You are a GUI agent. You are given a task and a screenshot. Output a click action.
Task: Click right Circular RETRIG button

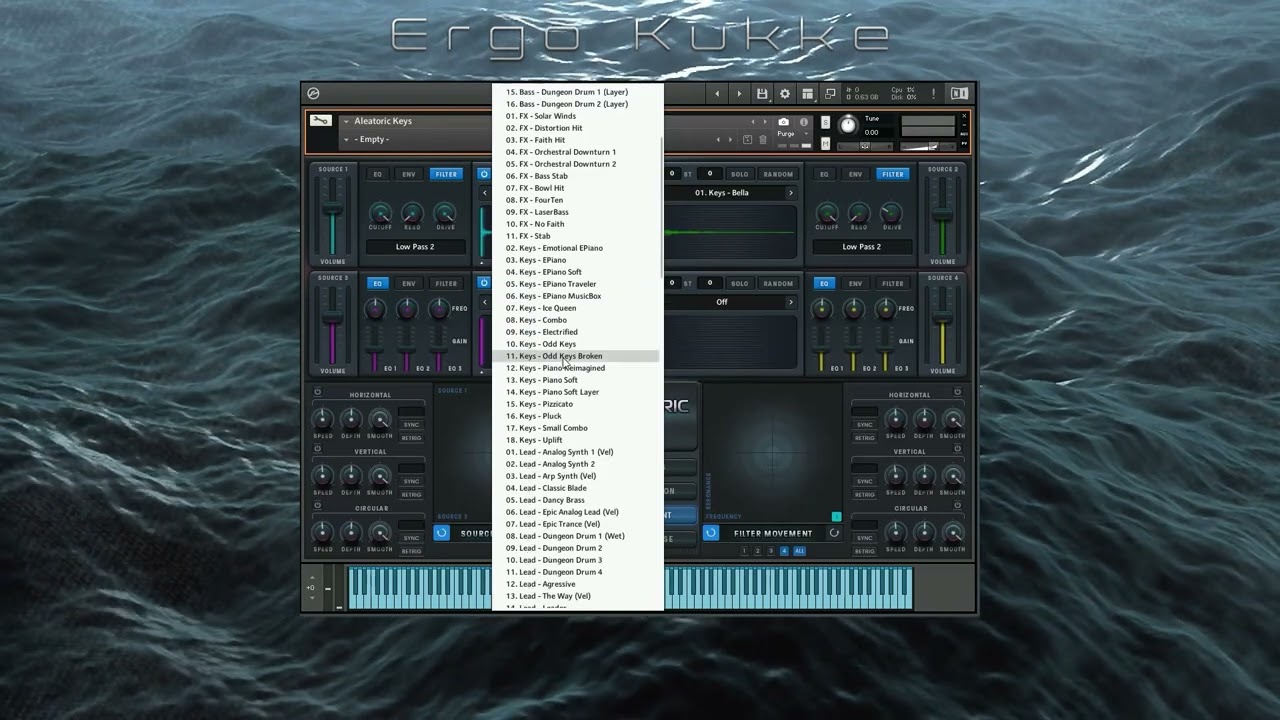click(x=865, y=551)
